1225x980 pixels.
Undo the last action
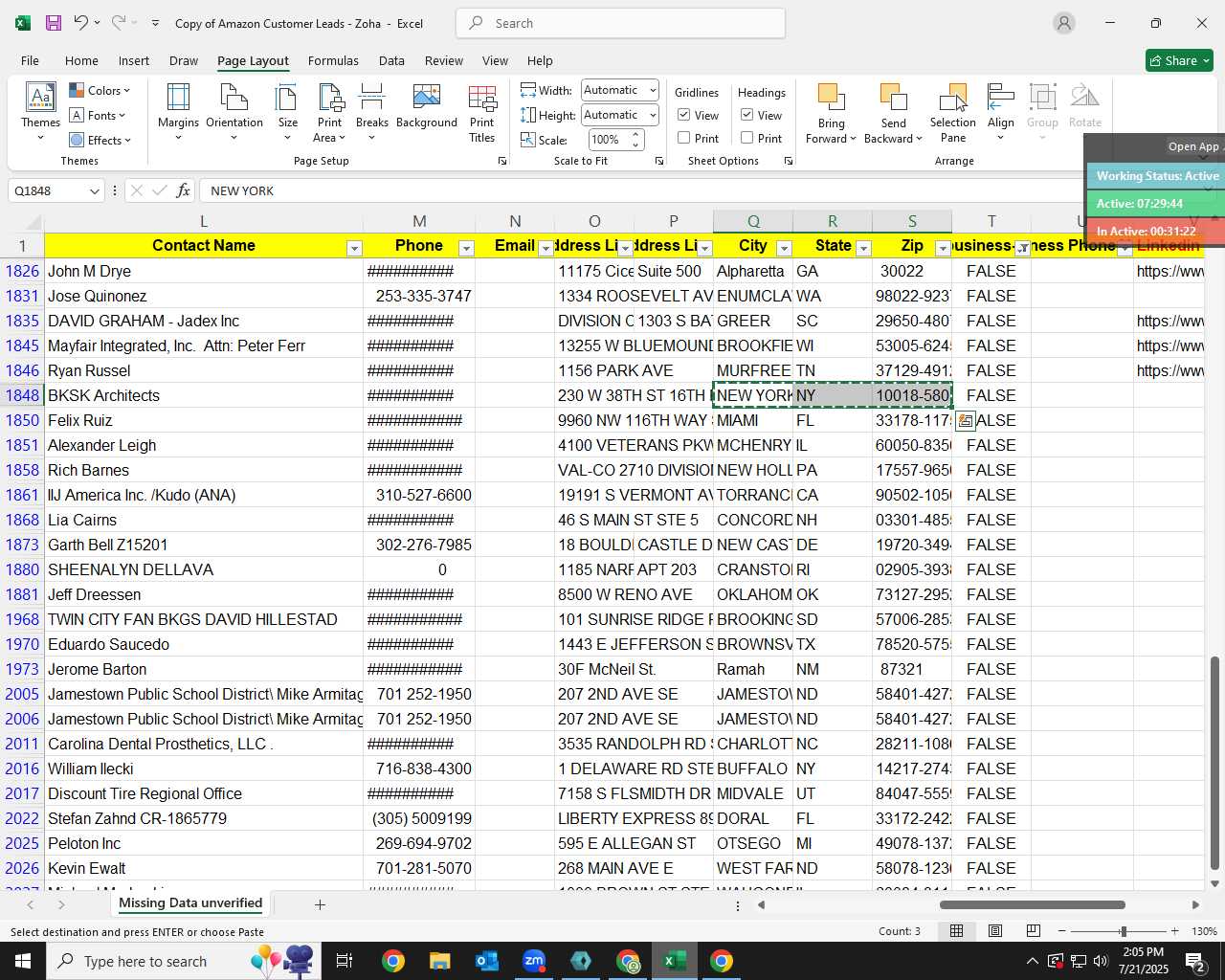81,23
